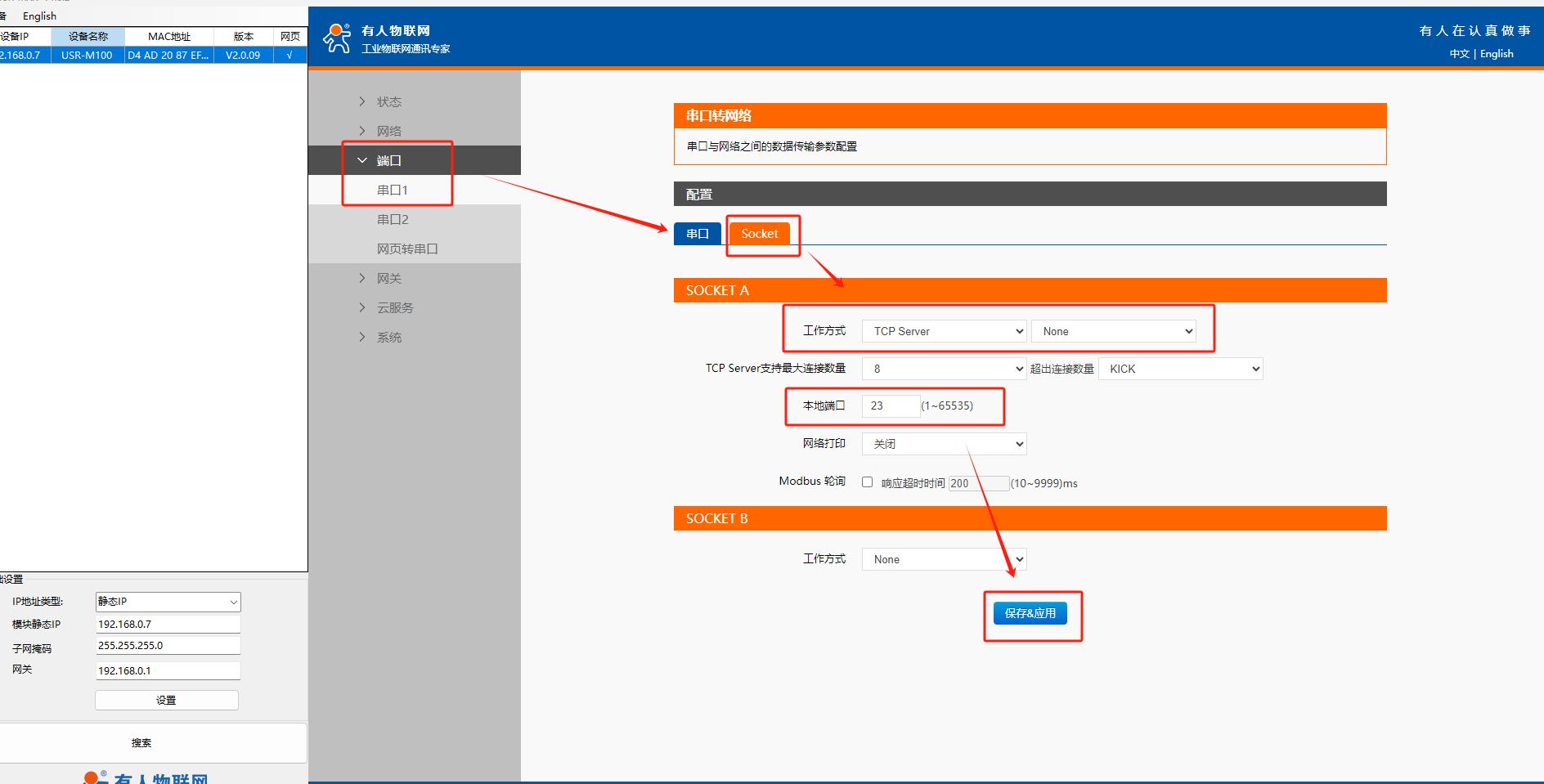Open the TCP Server 工作方式 dropdown
The image size is (1544, 784).
[944, 331]
